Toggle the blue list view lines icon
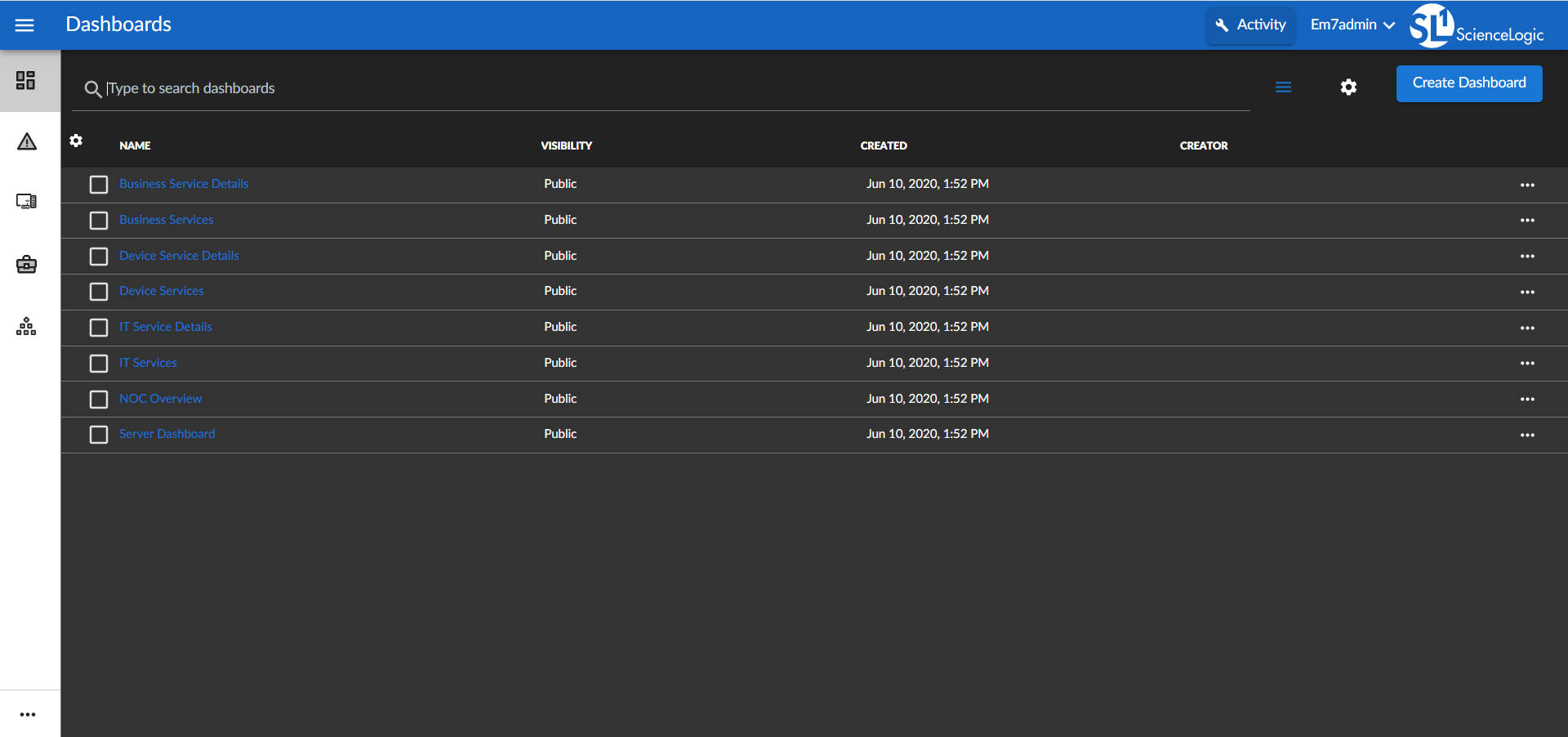Screen dimensions: 1568x737 pyautogui.click(x=1283, y=87)
